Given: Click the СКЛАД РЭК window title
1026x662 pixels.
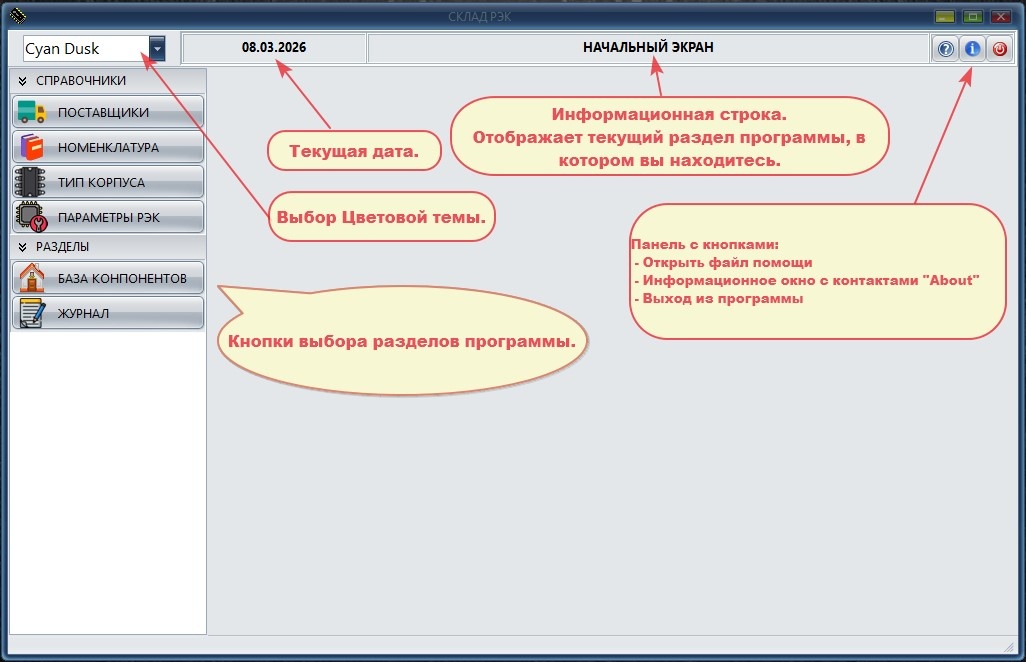Looking at the screenshot, I should click(480, 16).
